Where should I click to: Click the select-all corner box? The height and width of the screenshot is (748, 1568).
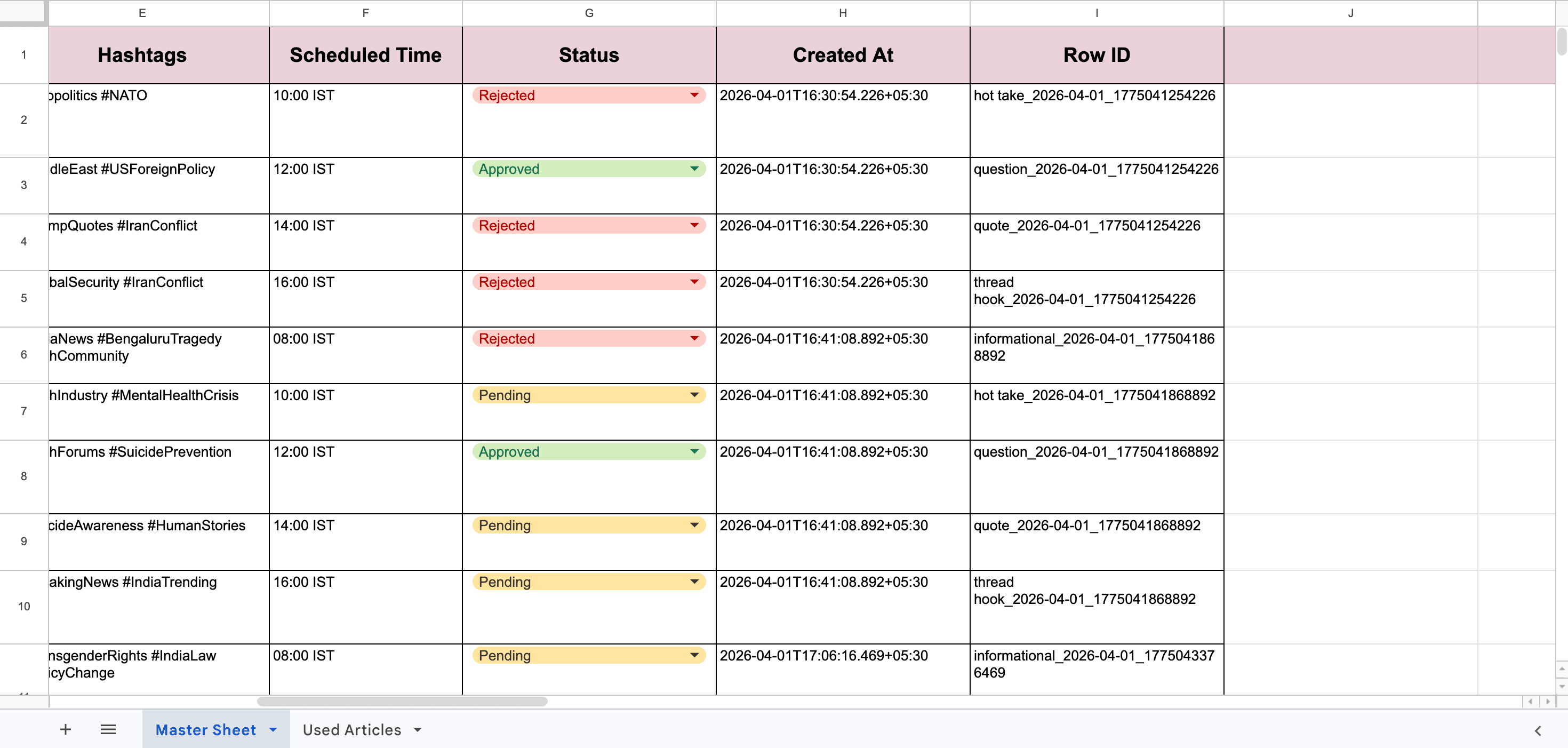[23, 12]
